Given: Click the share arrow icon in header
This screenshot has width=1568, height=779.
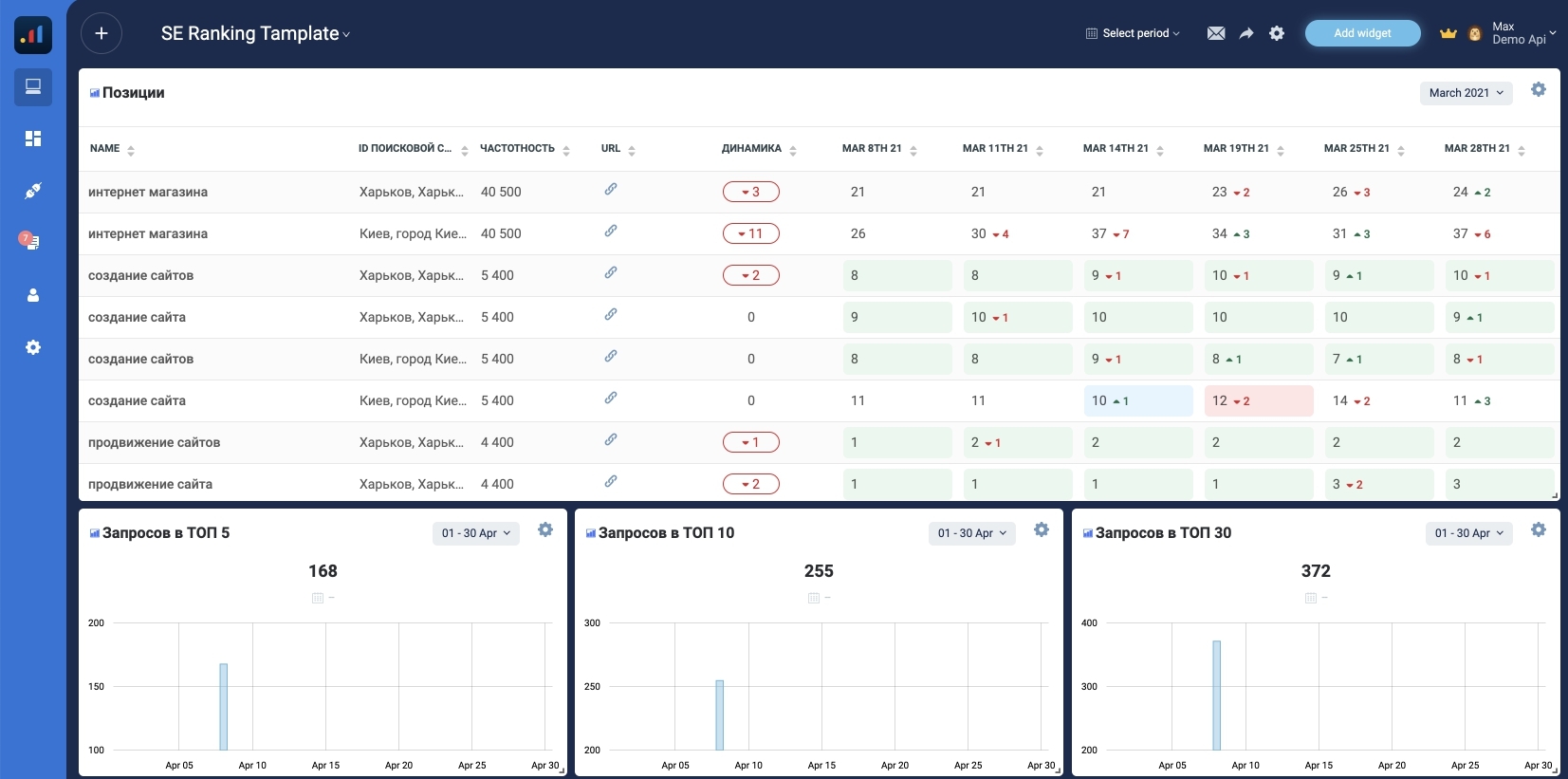Looking at the screenshot, I should point(1246,33).
